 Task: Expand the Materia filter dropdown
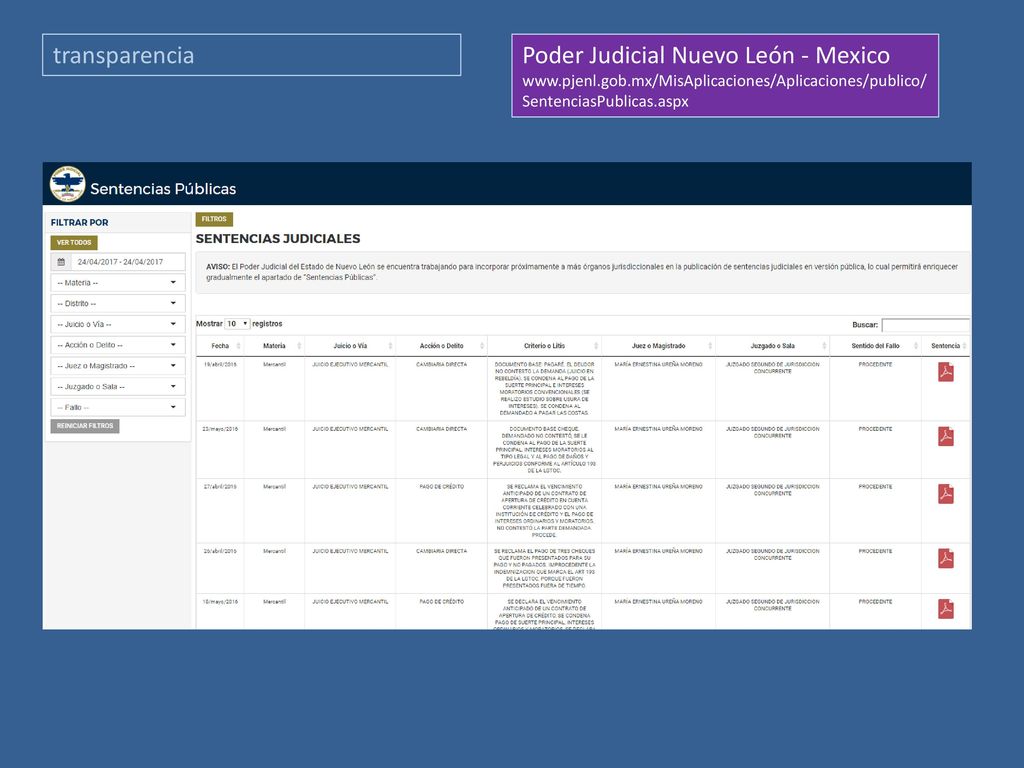118,283
